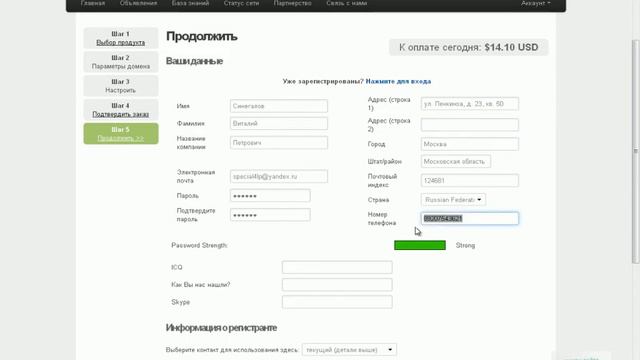Open the Связь с нами menu item

tap(347, 3)
